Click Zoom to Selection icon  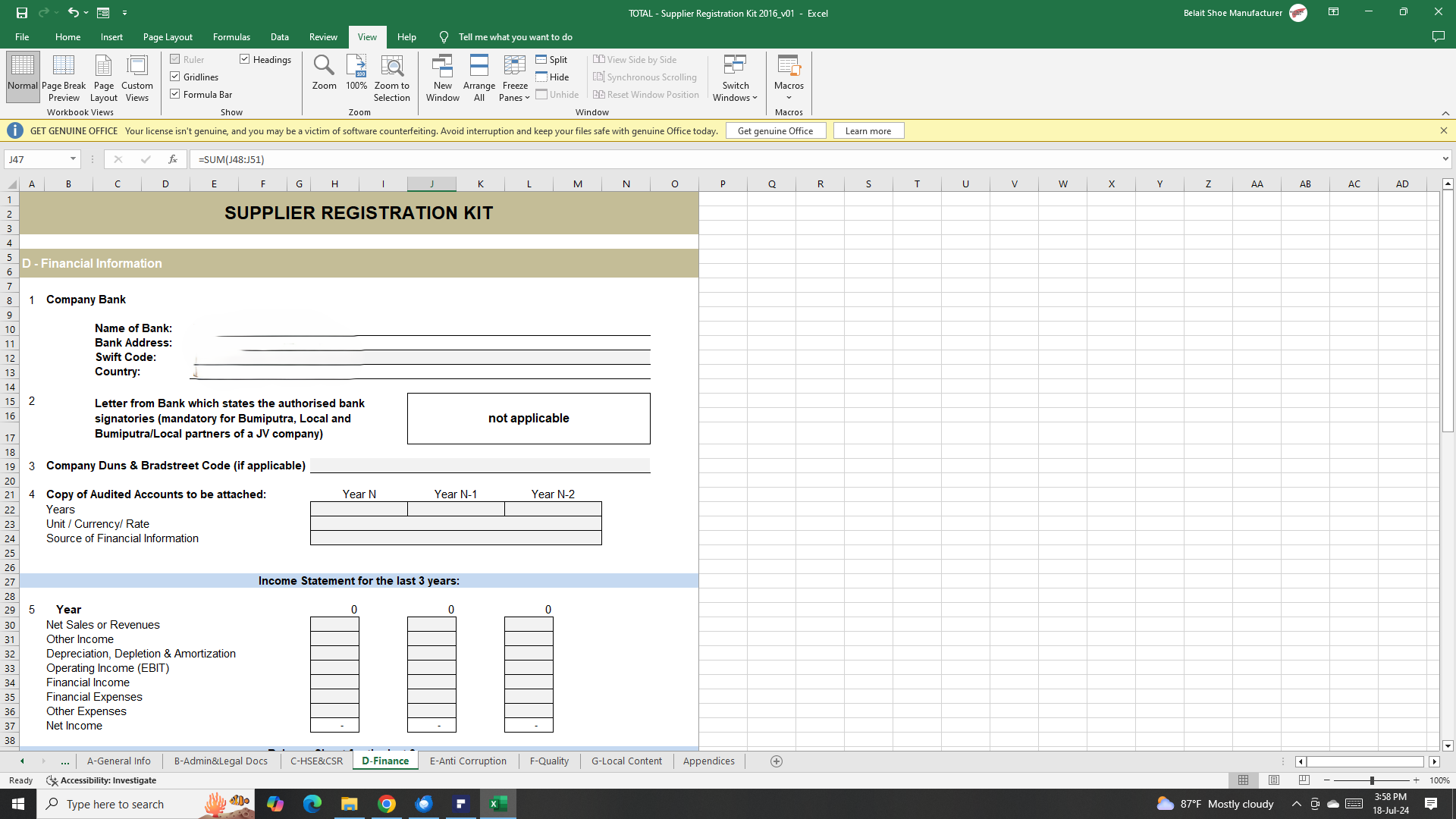pyautogui.click(x=391, y=67)
